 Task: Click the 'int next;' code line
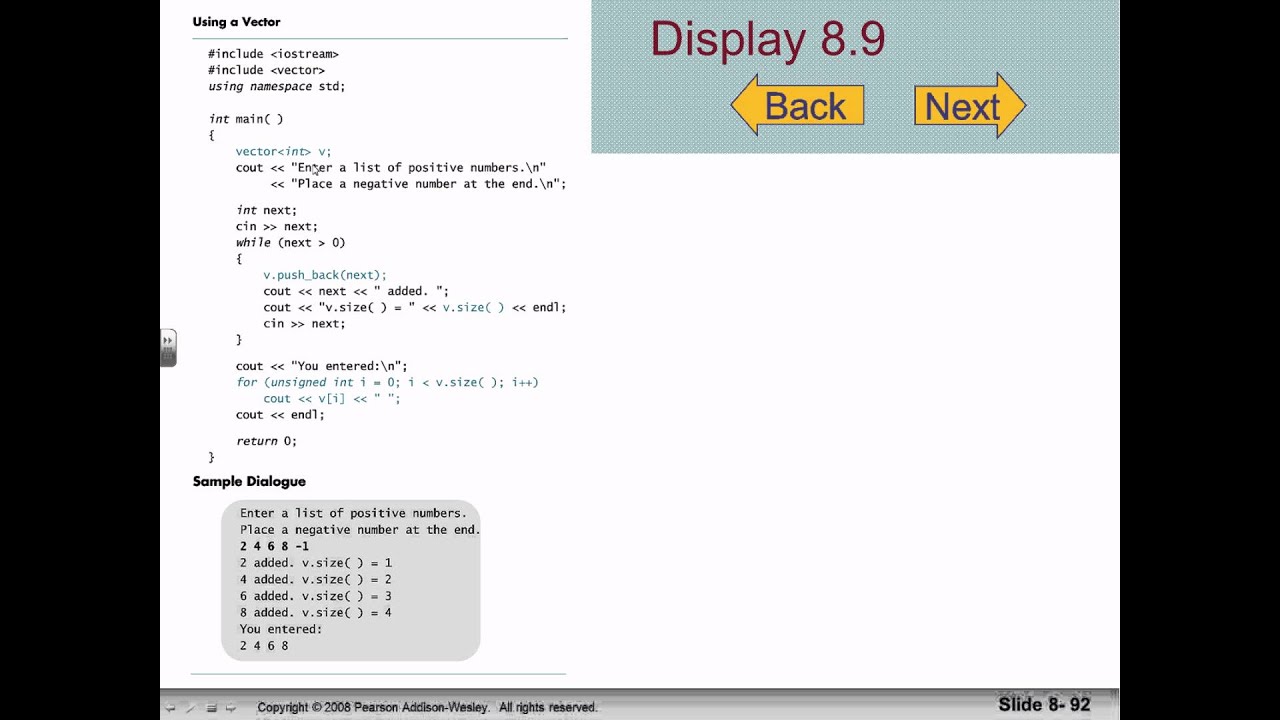(x=266, y=210)
